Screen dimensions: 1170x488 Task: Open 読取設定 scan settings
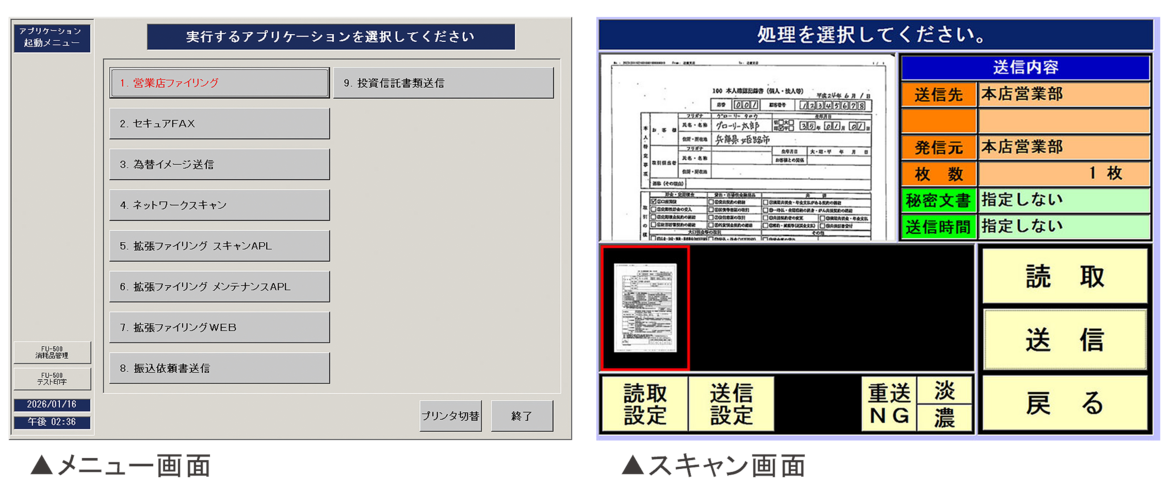pos(644,404)
